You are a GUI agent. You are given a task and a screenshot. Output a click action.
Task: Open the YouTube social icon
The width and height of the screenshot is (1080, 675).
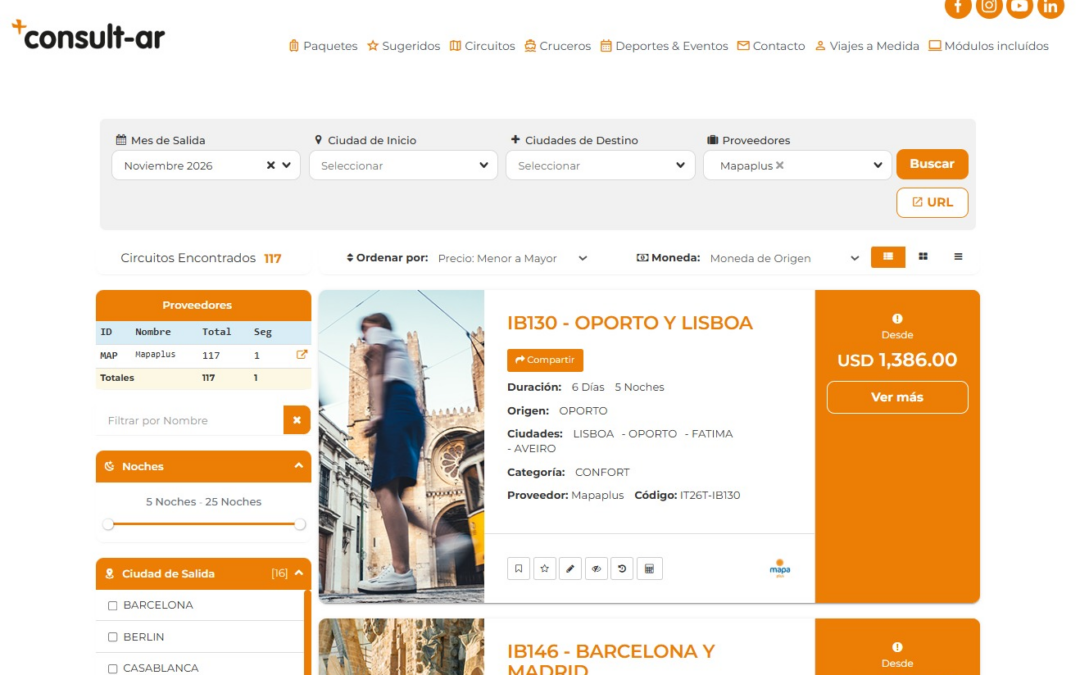pyautogui.click(x=1019, y=7)
